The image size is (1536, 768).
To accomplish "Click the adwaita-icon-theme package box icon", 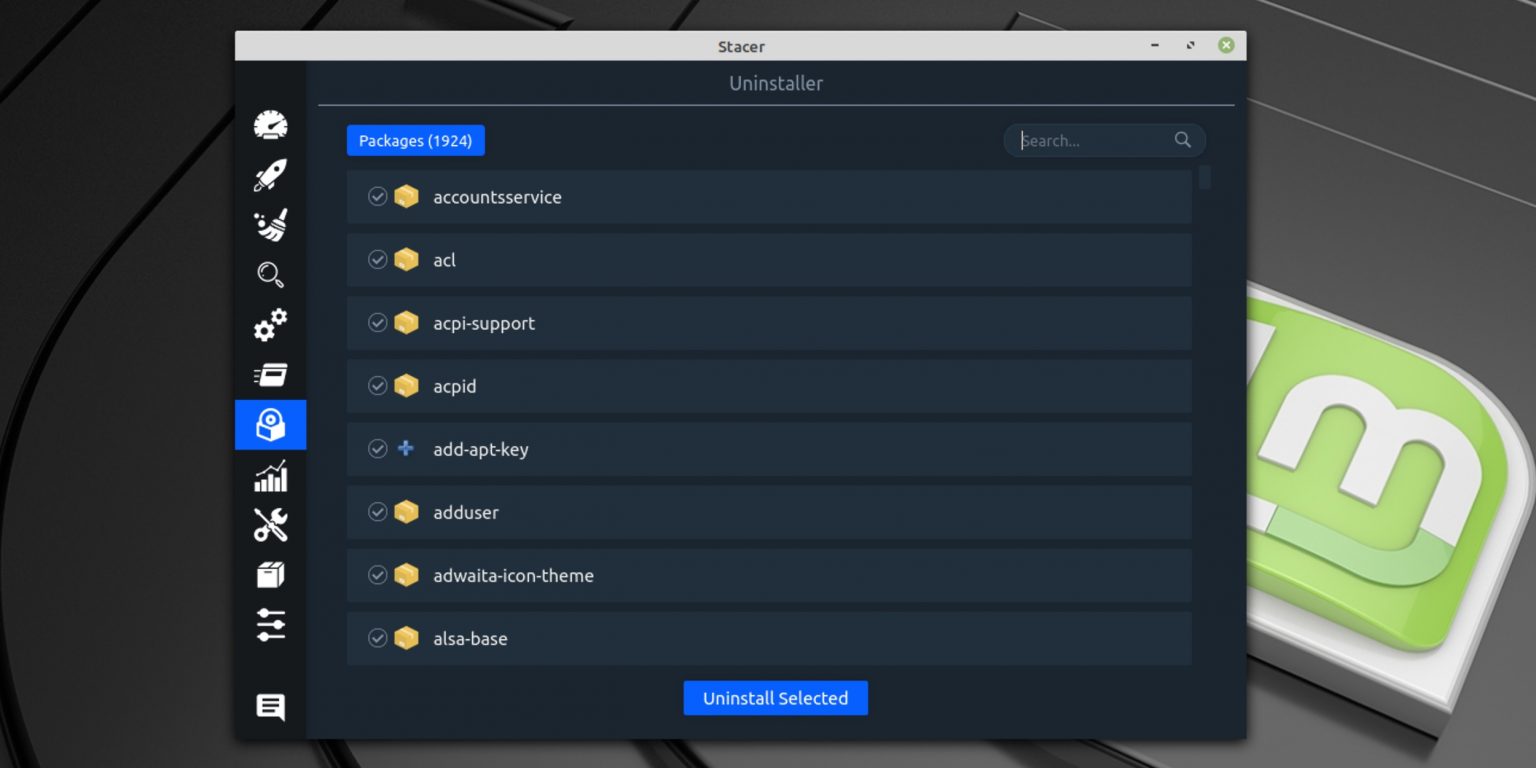I will pyautogui.click(x=406, y=574).
